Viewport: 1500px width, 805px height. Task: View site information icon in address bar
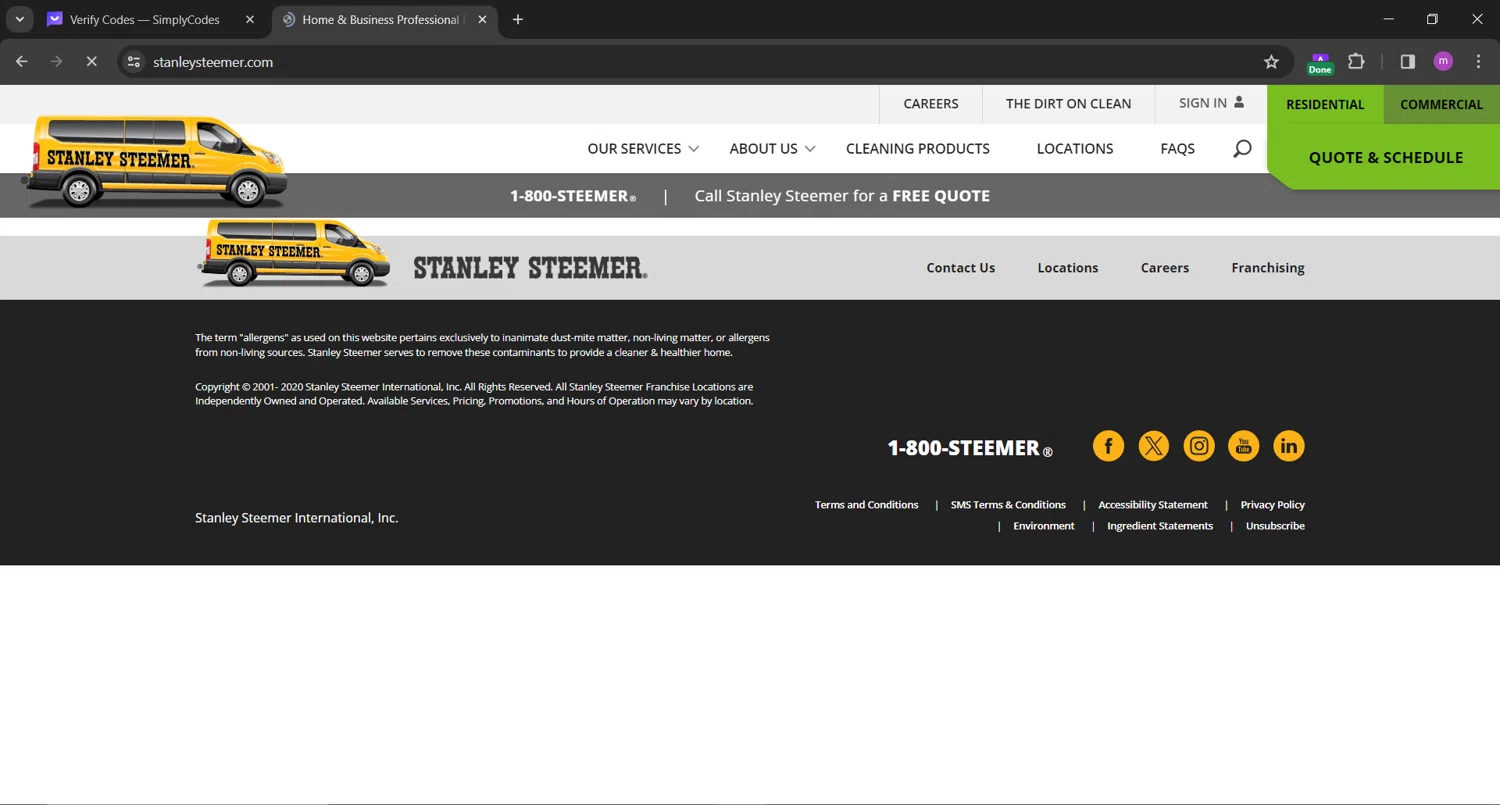[133, 62]
